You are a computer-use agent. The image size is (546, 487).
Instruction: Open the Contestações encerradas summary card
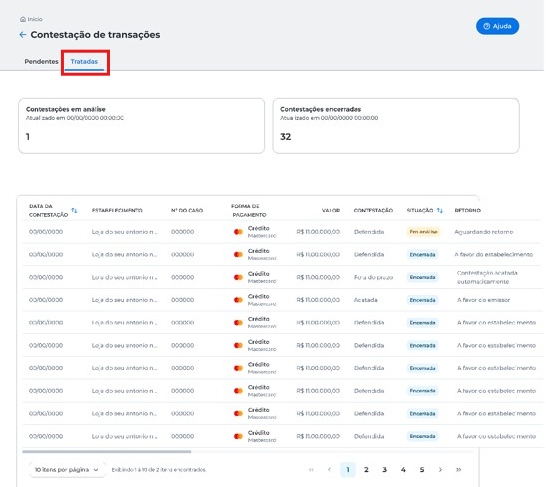pos(396,126)
